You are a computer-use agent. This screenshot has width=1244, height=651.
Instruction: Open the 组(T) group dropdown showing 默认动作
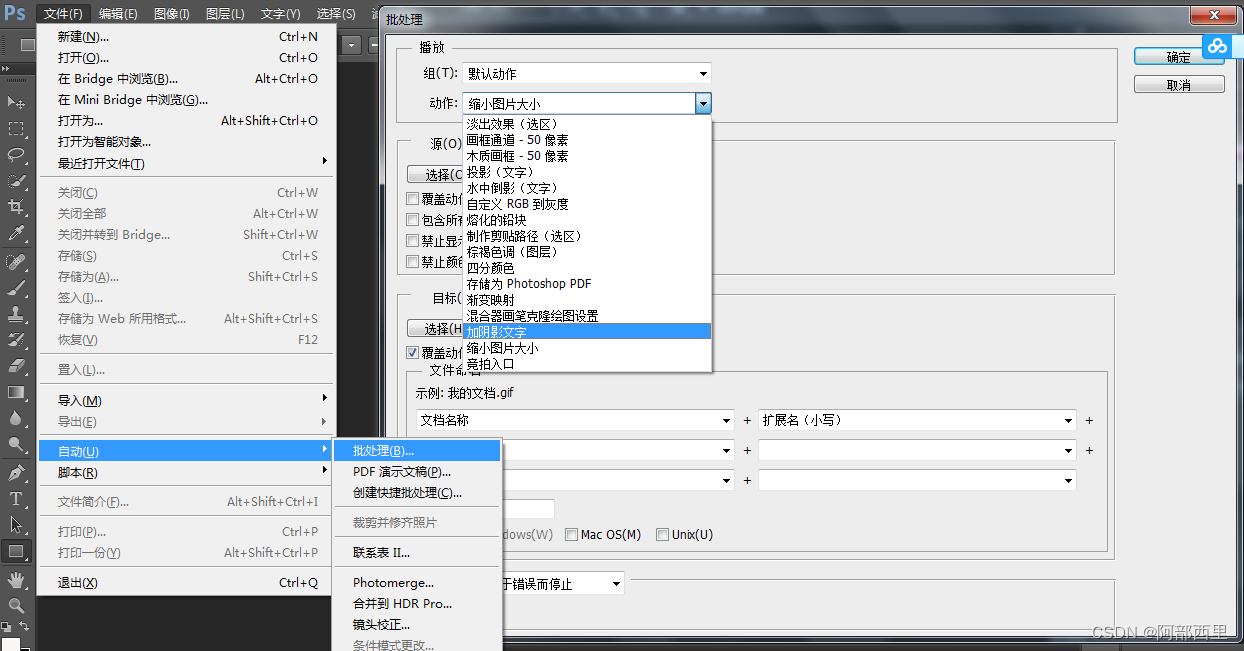click(586, 72)
